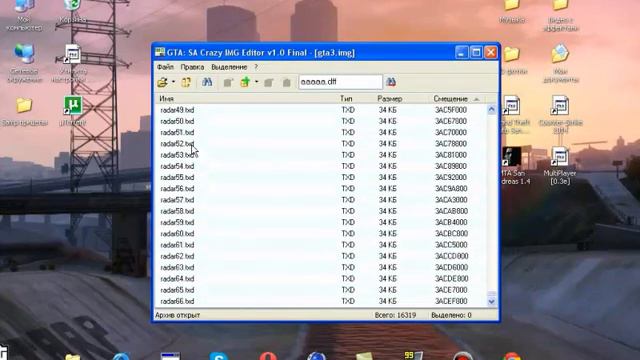The image size is (640, 360).
Task: Select the radar63.txd row
Action: point(321,267)
